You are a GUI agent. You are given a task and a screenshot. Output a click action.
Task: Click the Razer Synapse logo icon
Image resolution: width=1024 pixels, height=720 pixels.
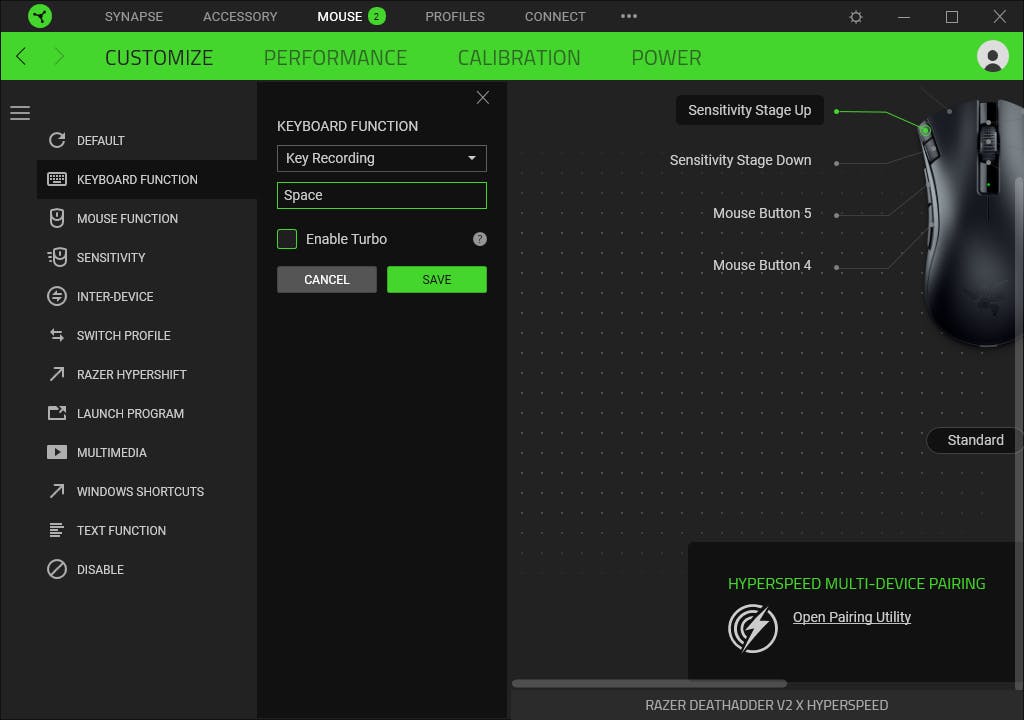coord(40,16)
